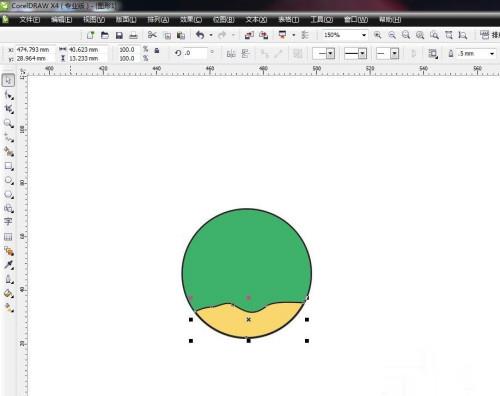Open the 视图(V) menu
This screenshot has width=500, height=396.
(x=94, y=20)
